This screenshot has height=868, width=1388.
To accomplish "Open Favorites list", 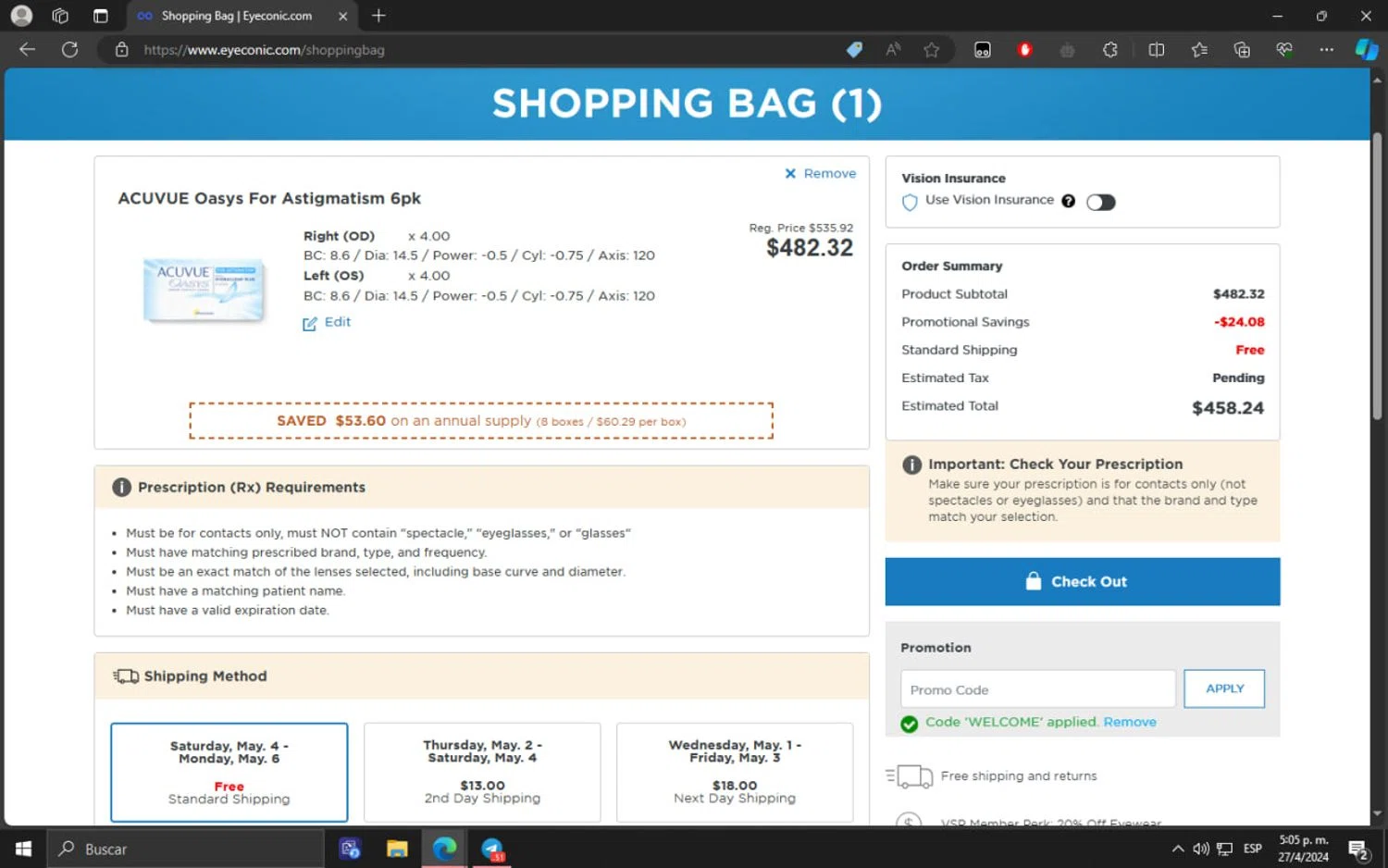I will (1199, 50).
